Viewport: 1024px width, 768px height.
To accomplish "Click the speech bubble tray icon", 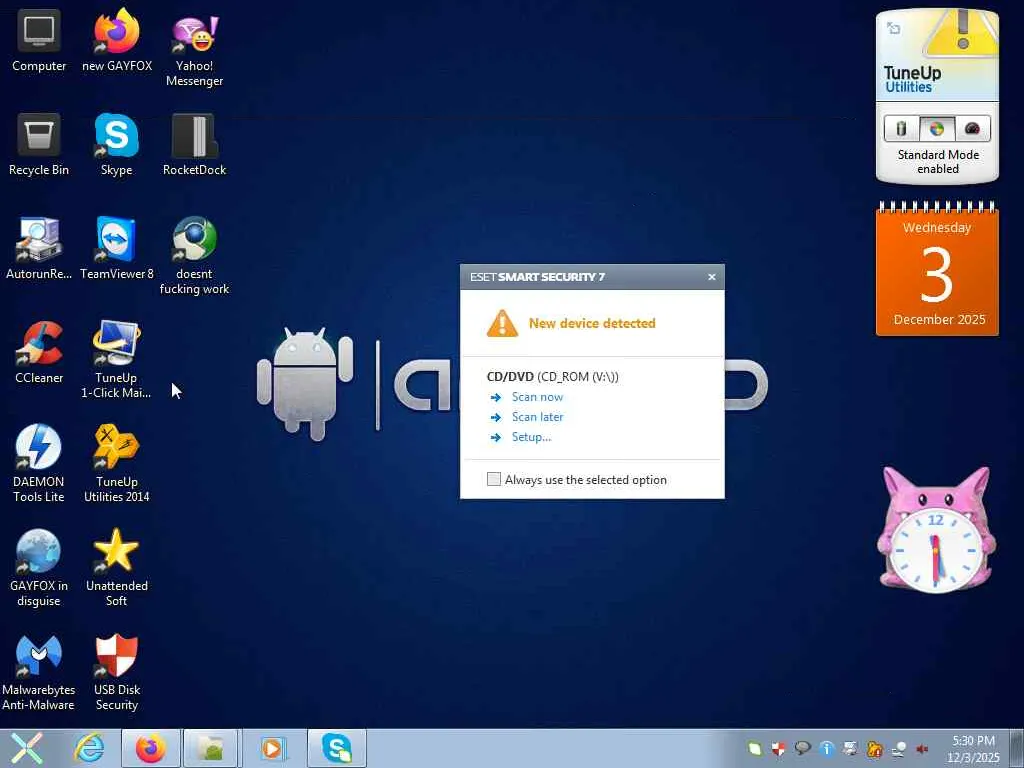I will pyautogui.click(x=802, y=748).
